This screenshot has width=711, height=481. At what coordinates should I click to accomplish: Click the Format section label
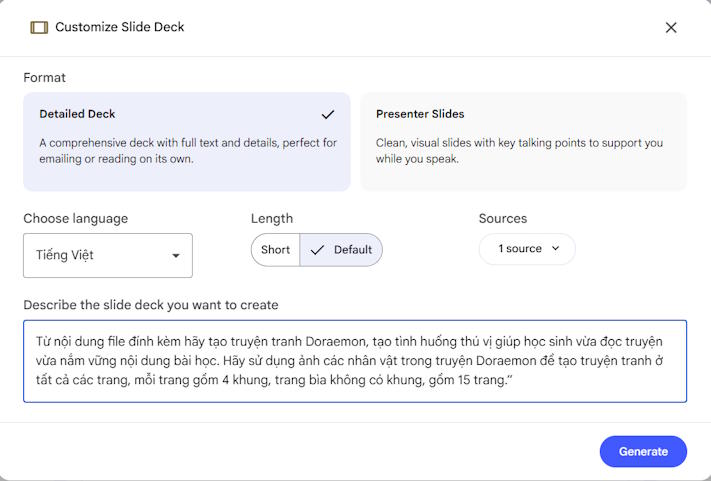[44, 78]
